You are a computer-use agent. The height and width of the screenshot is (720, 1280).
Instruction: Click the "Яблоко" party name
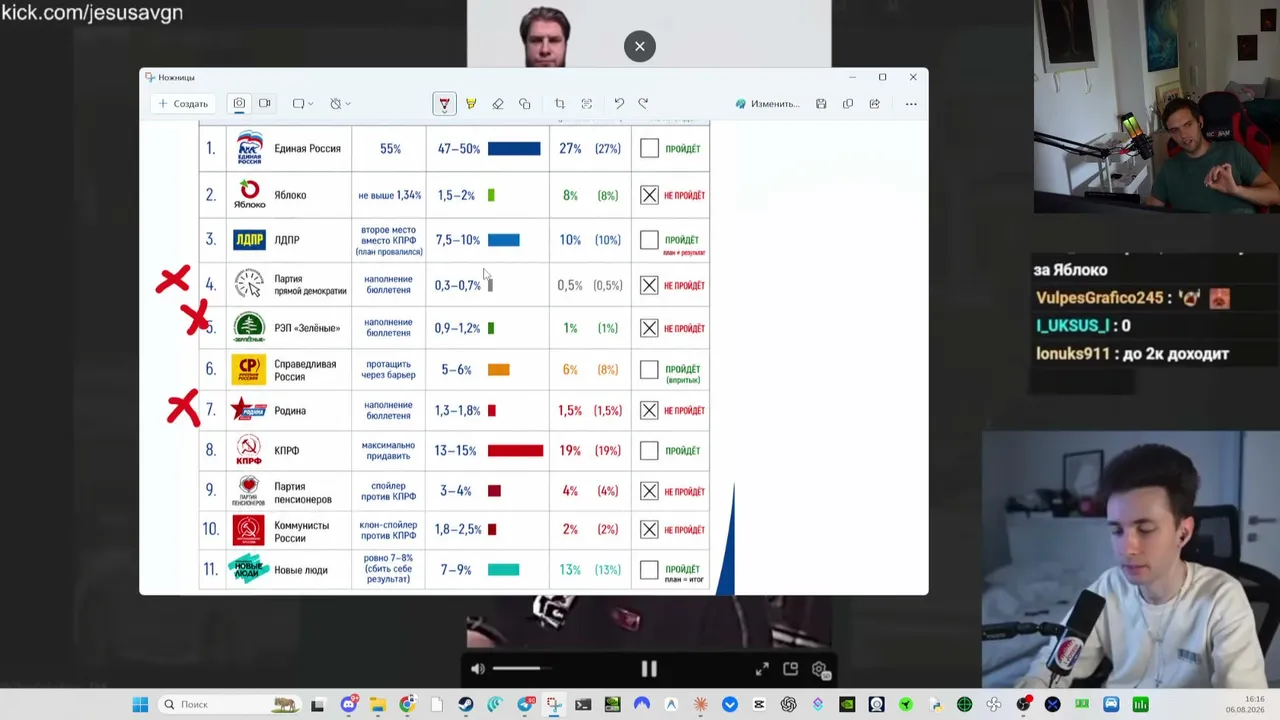point(290,196)
